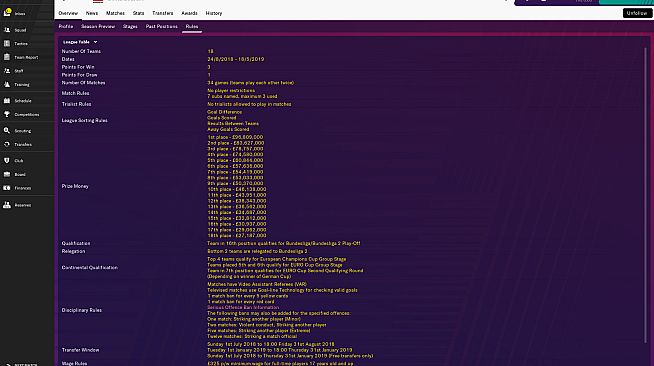
Task: Open the Stats tab
Action: pos(138,13)
